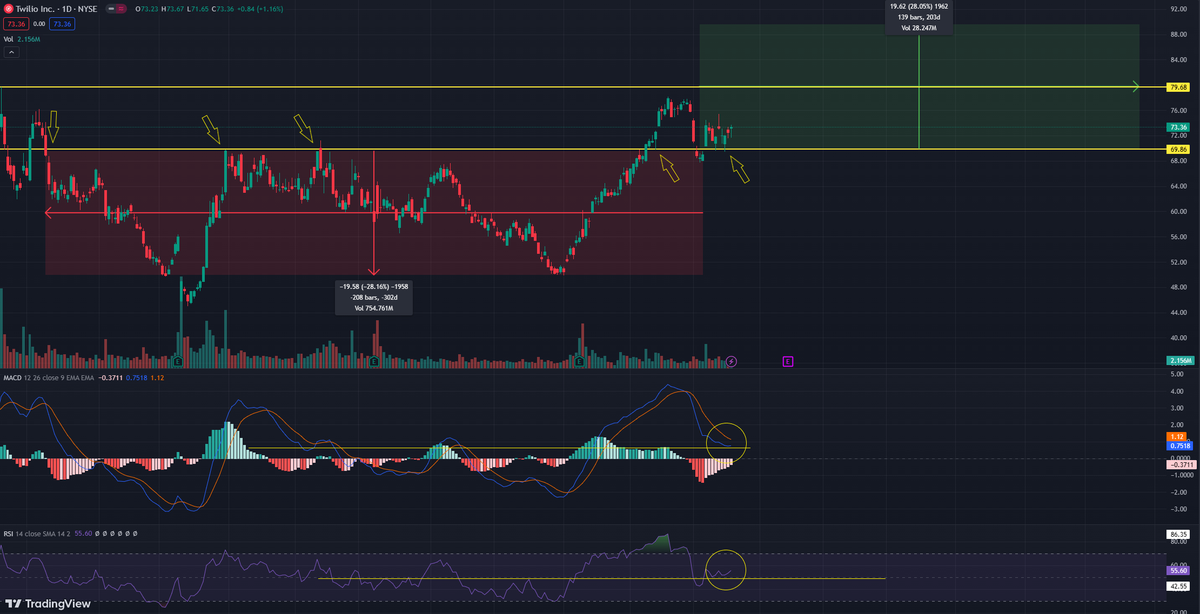The height and width of the screenshot is (614, 1200).
Task: Click the purple marker icon below the volume pane
Action: (787, 361)
